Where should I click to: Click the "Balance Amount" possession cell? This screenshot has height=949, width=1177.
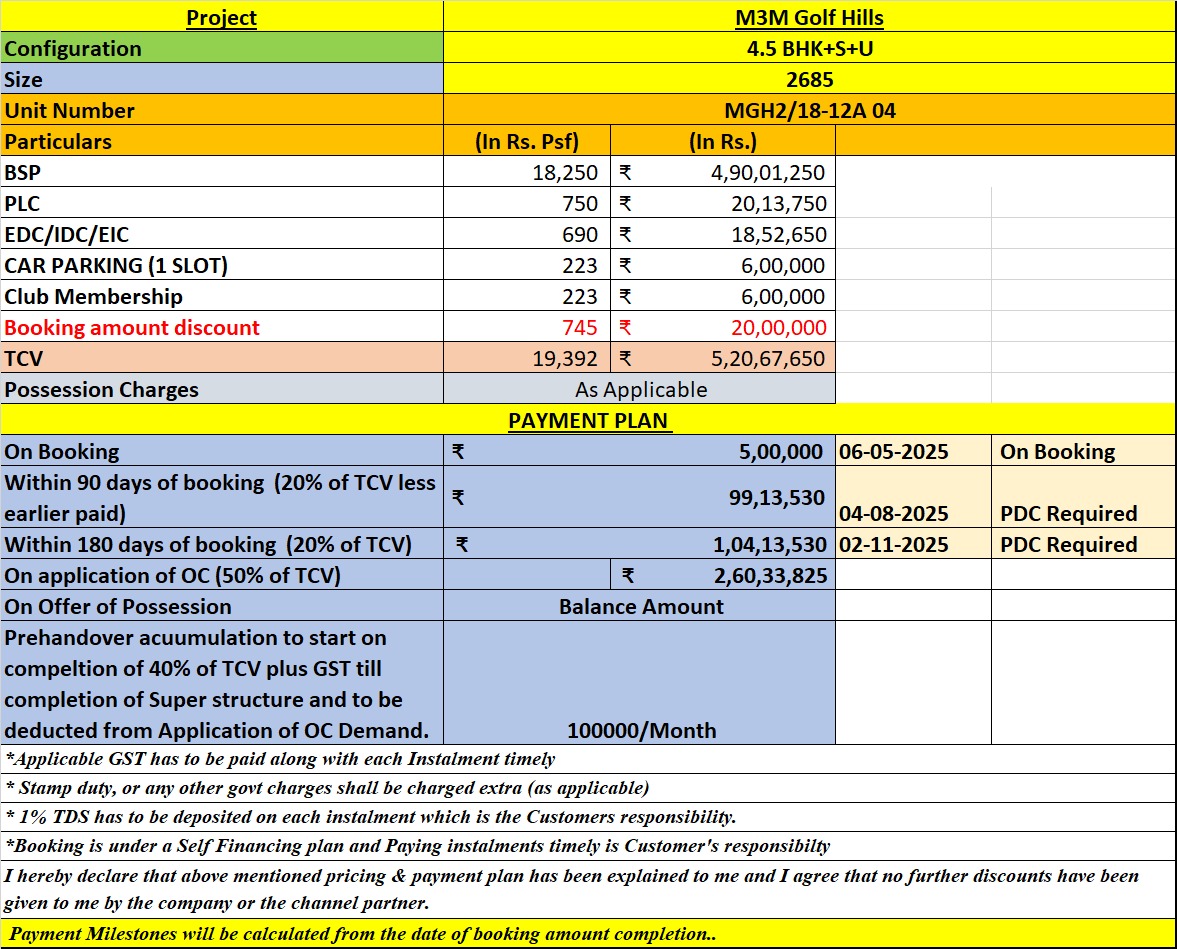pyautogui.click(x=640, y=606)
